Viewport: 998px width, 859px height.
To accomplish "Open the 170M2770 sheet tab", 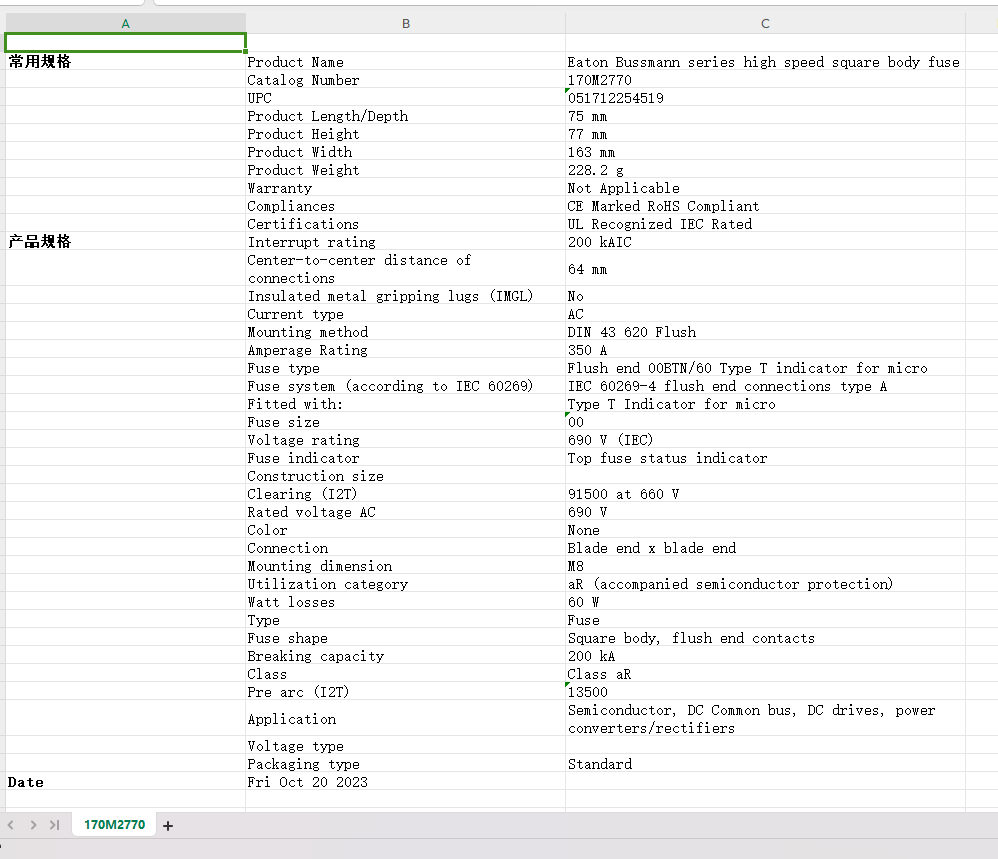I will (115, 825).
